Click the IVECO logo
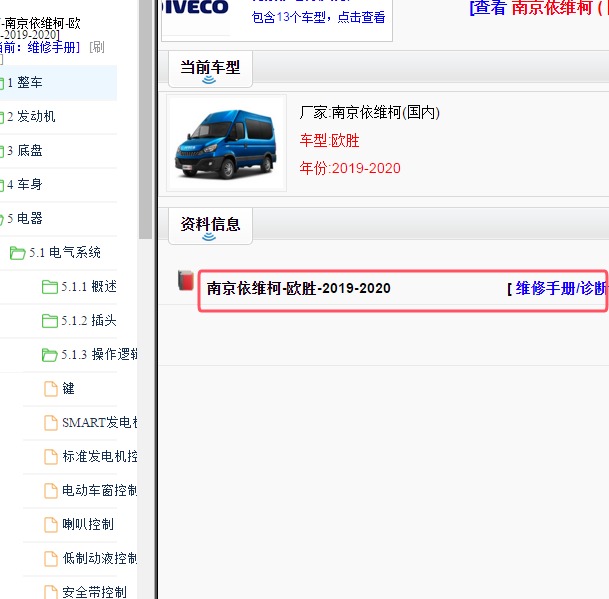The width and height of the screenshot is (609, 599). point(195,8)
